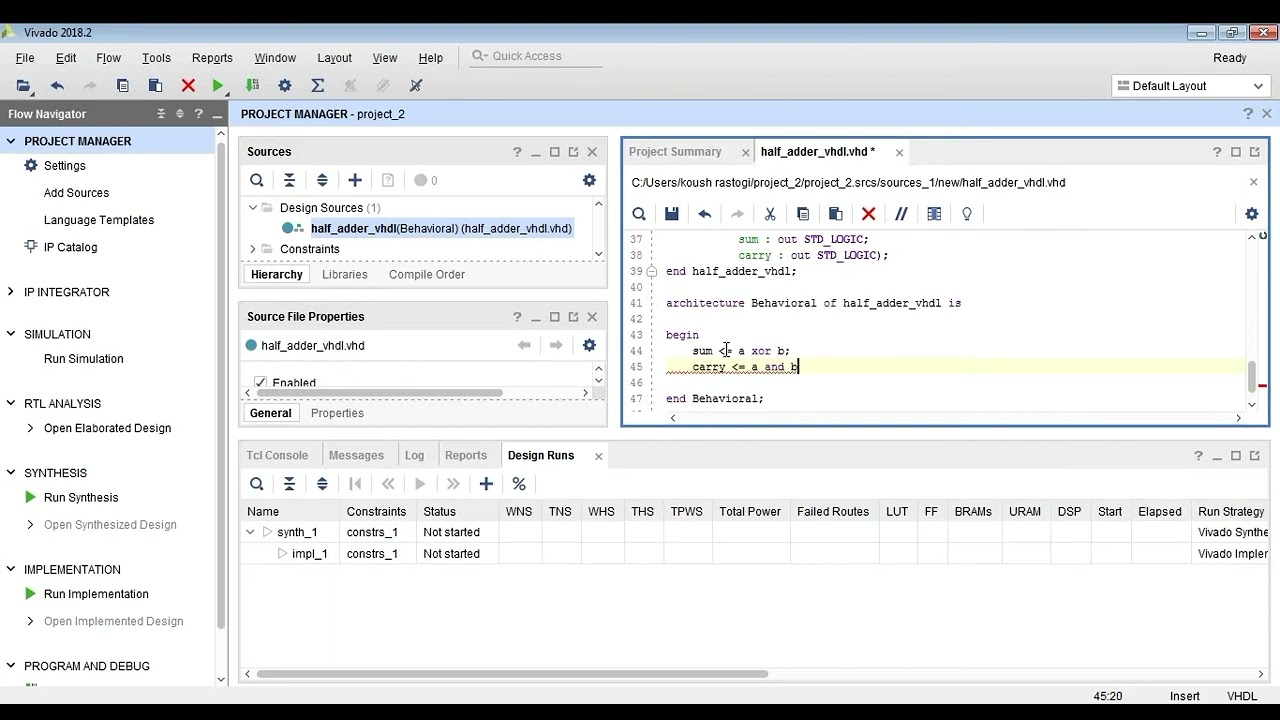Open the Default Layout dropdown

point(1190,86)
